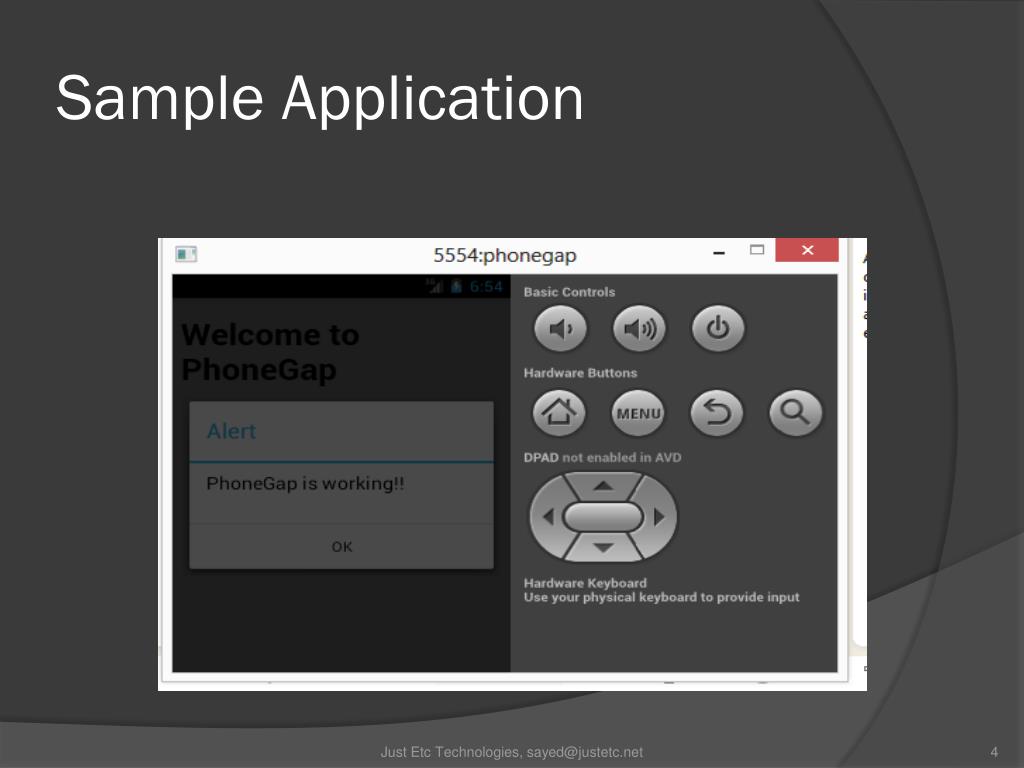
Task: Click the battery icon in Android status bar
Action: pyautogui.click(x=456, y=286)
